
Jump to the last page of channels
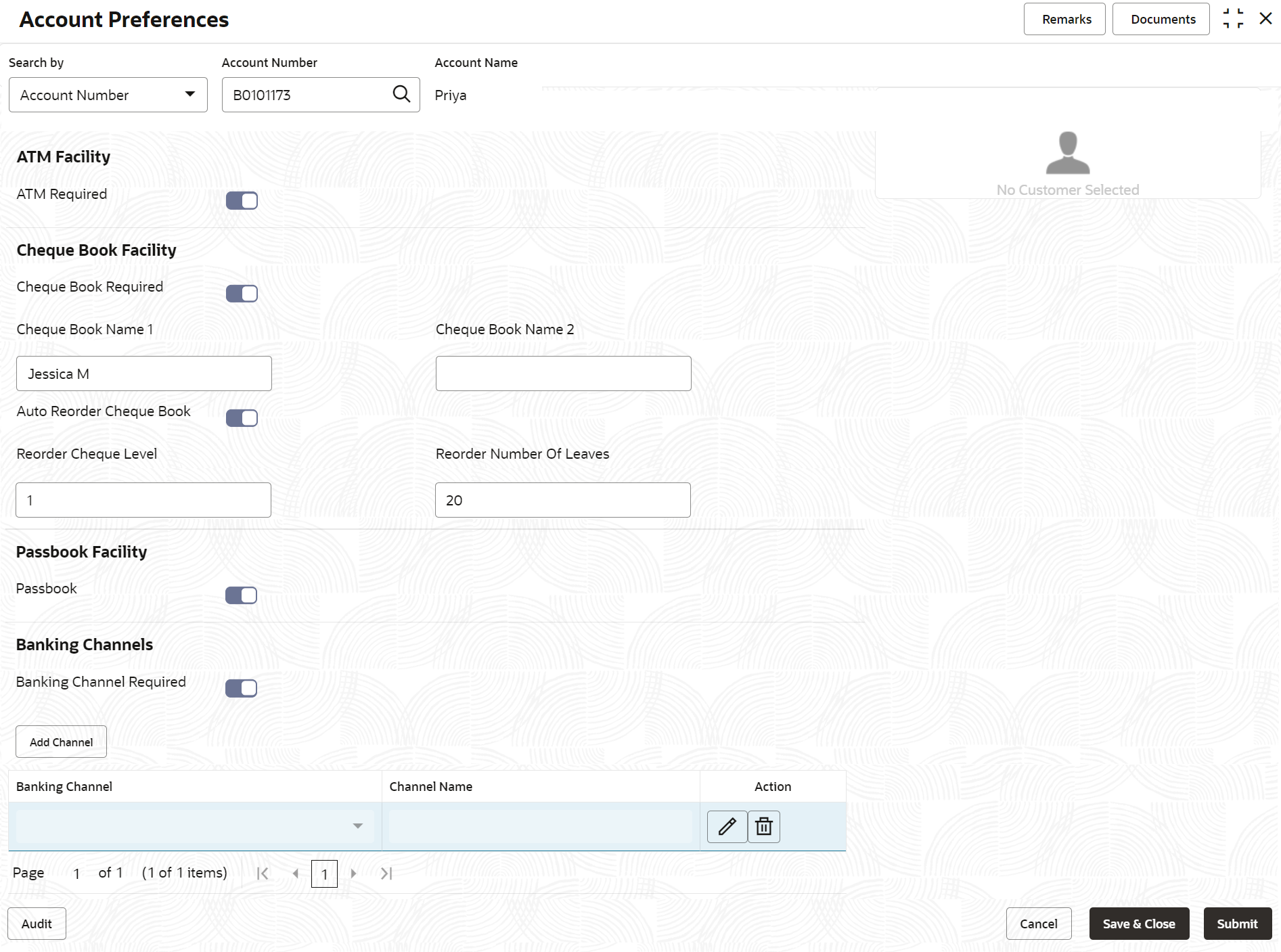[x=386, y=874]
